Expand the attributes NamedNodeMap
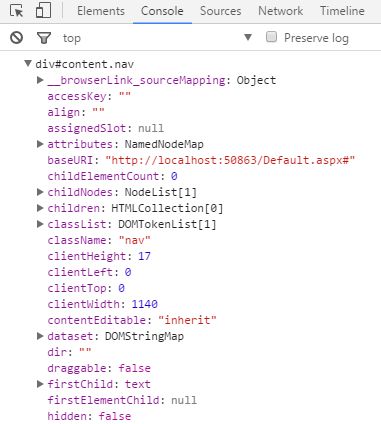381x424 pixels. [40, 144]
